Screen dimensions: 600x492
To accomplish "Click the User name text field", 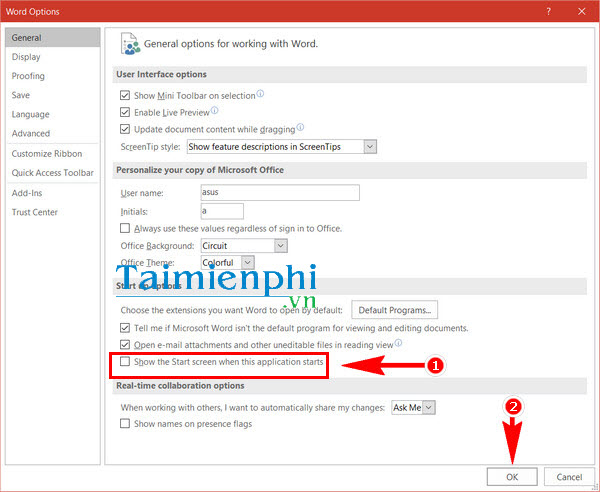I will (x=278, y=193).
